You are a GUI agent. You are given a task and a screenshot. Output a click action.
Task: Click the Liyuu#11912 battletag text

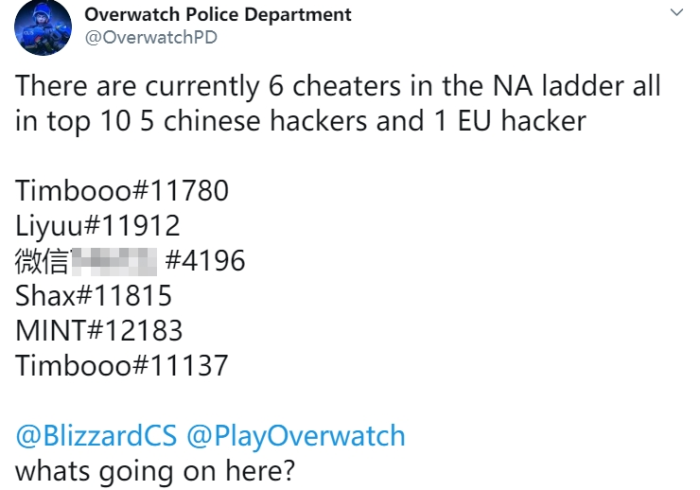coord(98,226)
